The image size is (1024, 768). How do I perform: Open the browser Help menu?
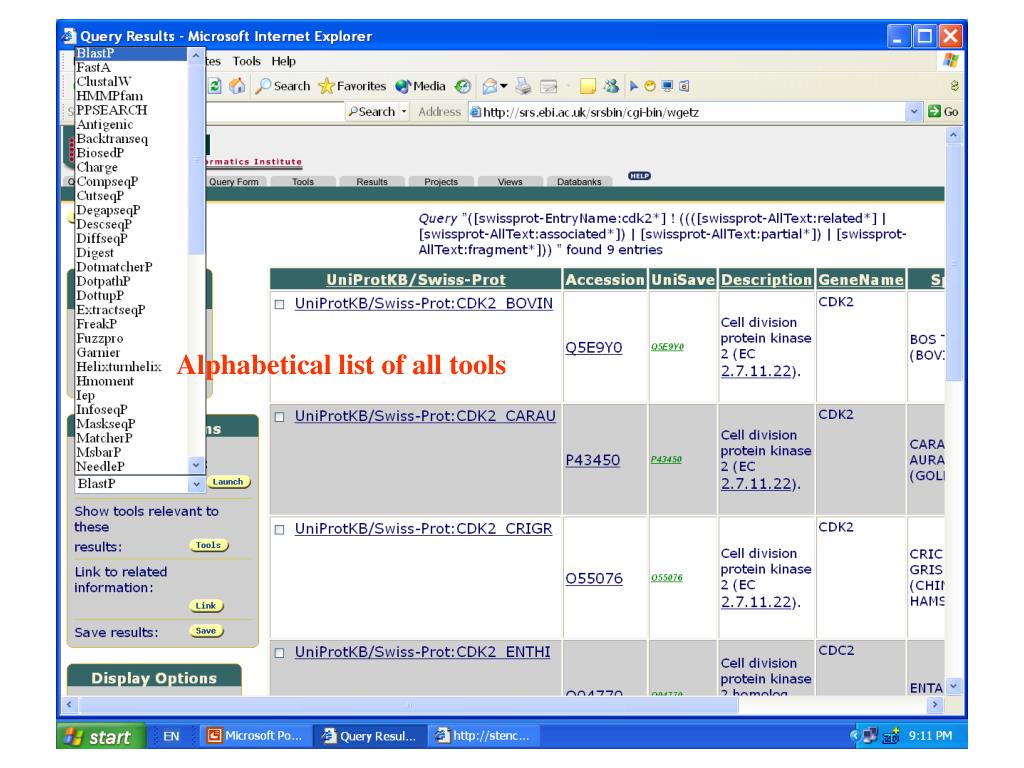(283, 61)
